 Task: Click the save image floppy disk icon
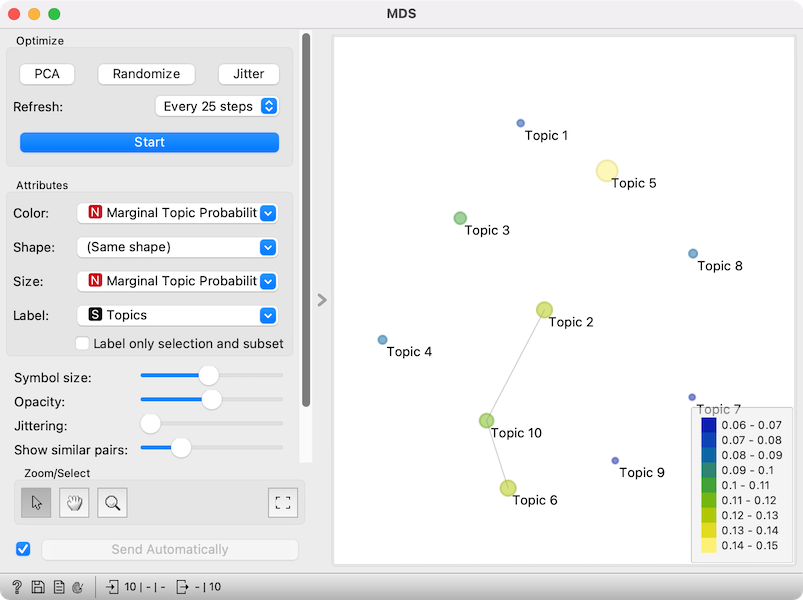pyautogui.click(x=38, y=587)
